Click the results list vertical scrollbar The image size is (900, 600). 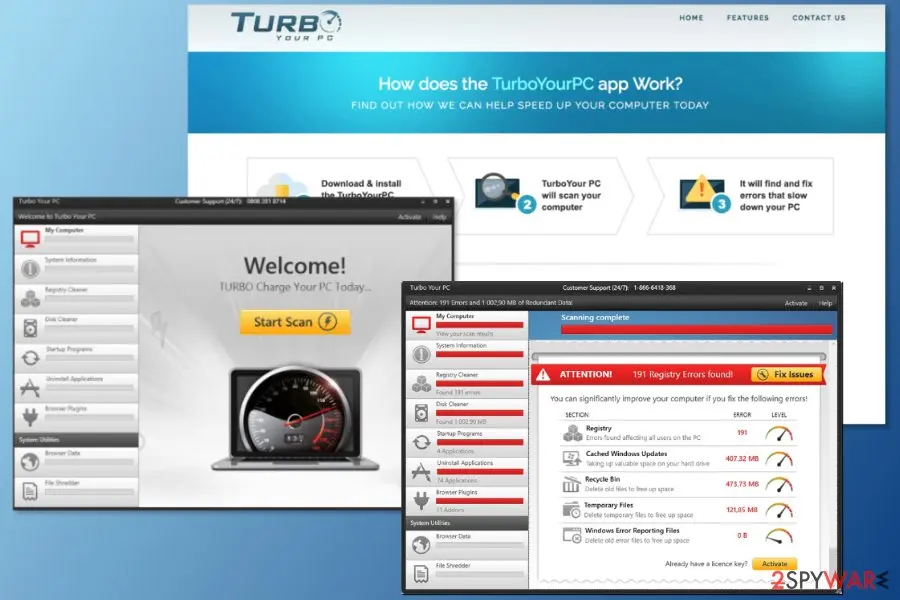click(x=832, y=464)
